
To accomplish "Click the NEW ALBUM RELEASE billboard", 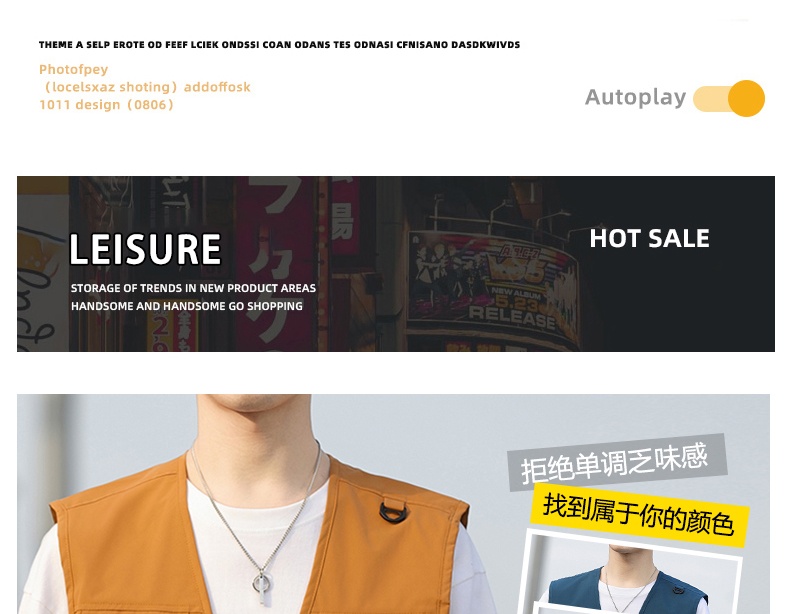I will 492,283.
